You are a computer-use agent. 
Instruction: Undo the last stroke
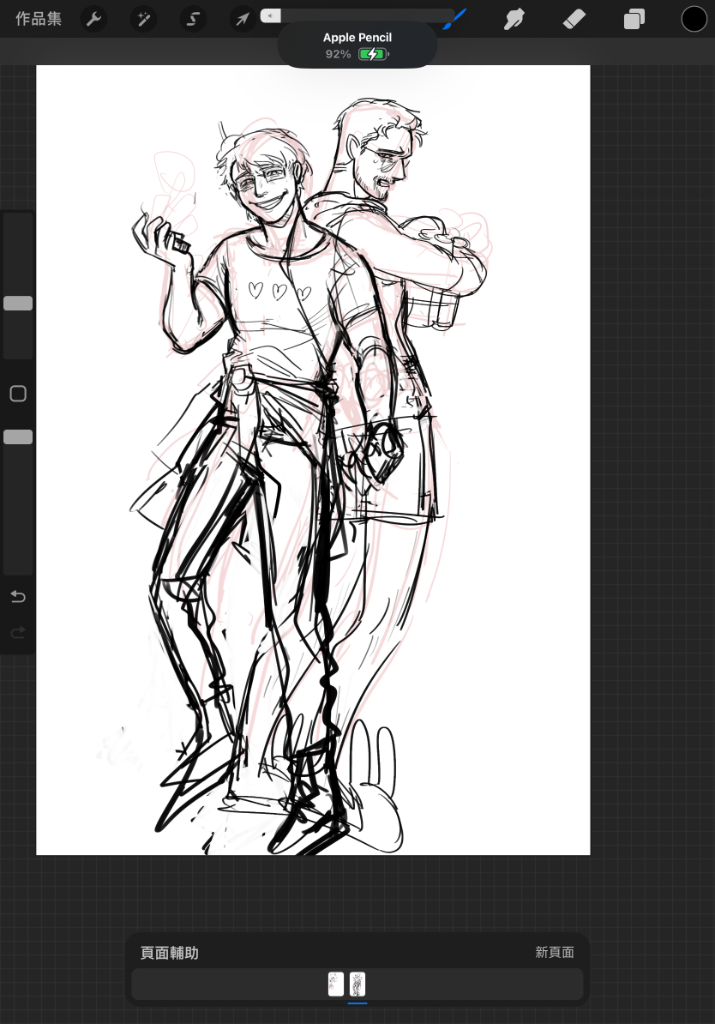point(18,596)
